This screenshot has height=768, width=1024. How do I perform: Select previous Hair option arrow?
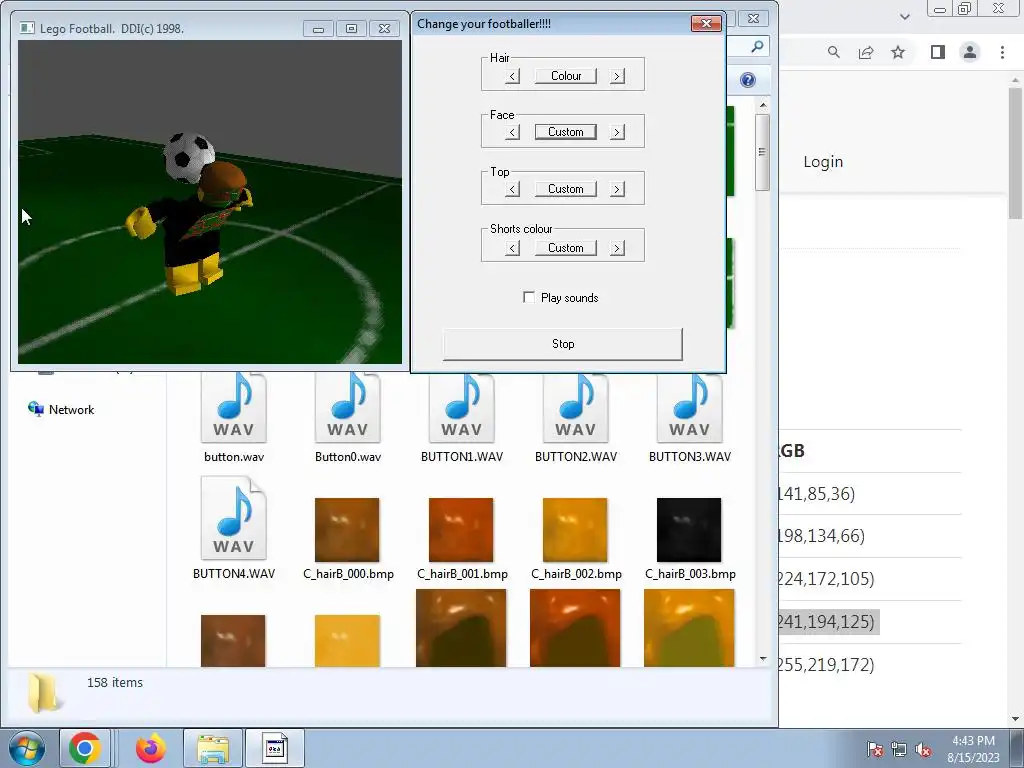pos(513,76)
